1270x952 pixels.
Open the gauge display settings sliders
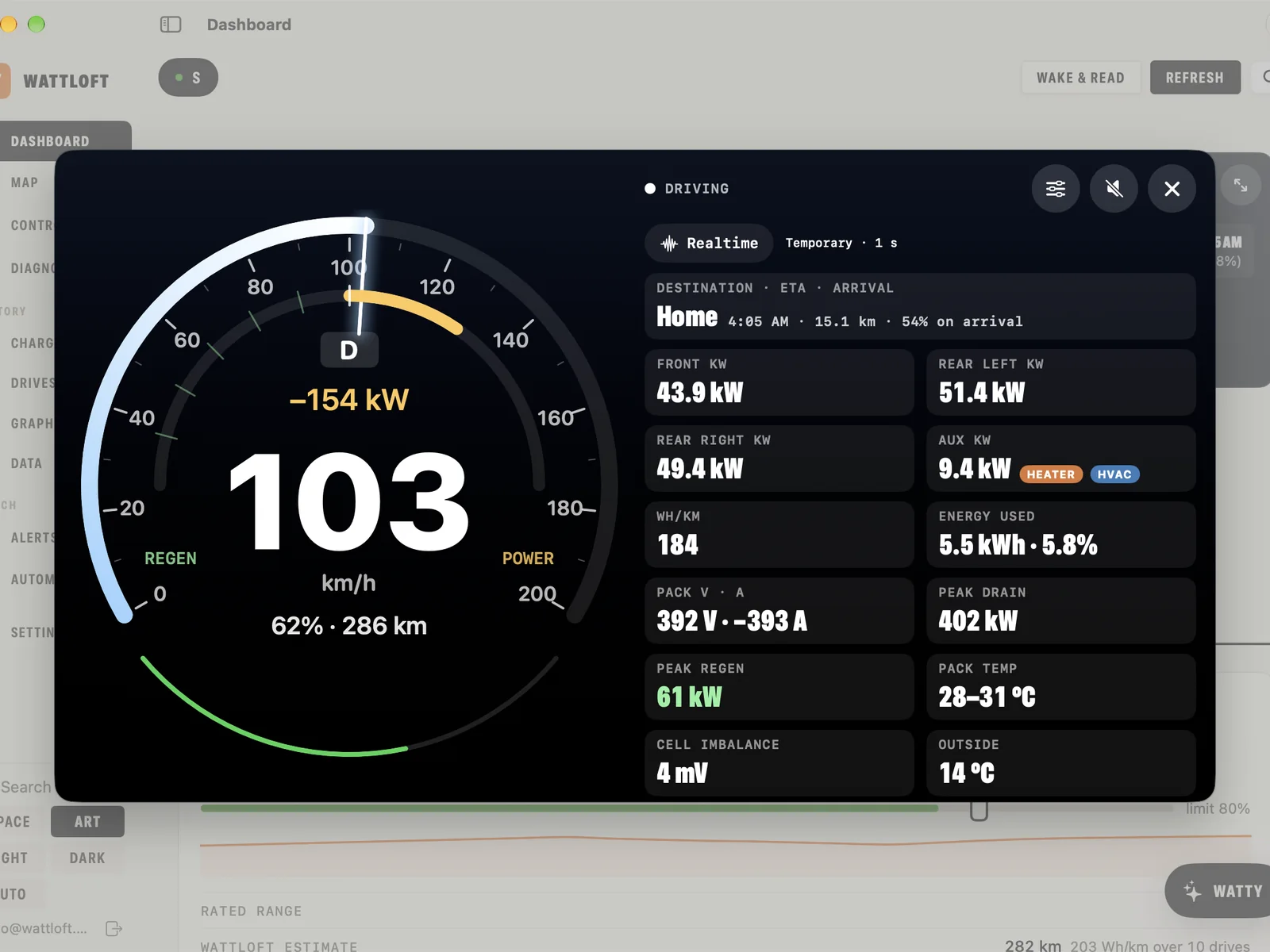point(1056,189)
